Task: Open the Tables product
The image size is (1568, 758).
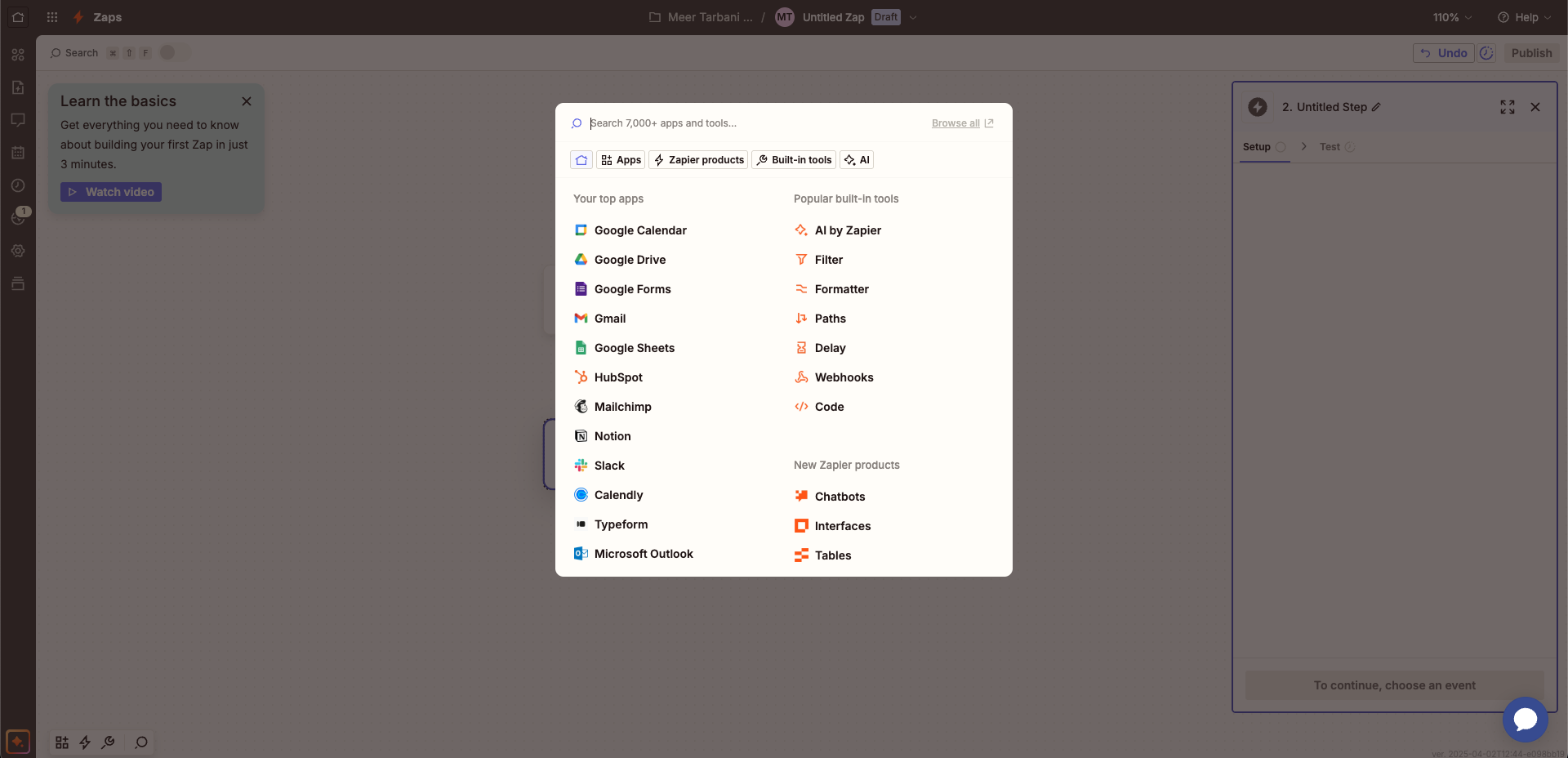Action: [x=823, y=555]
